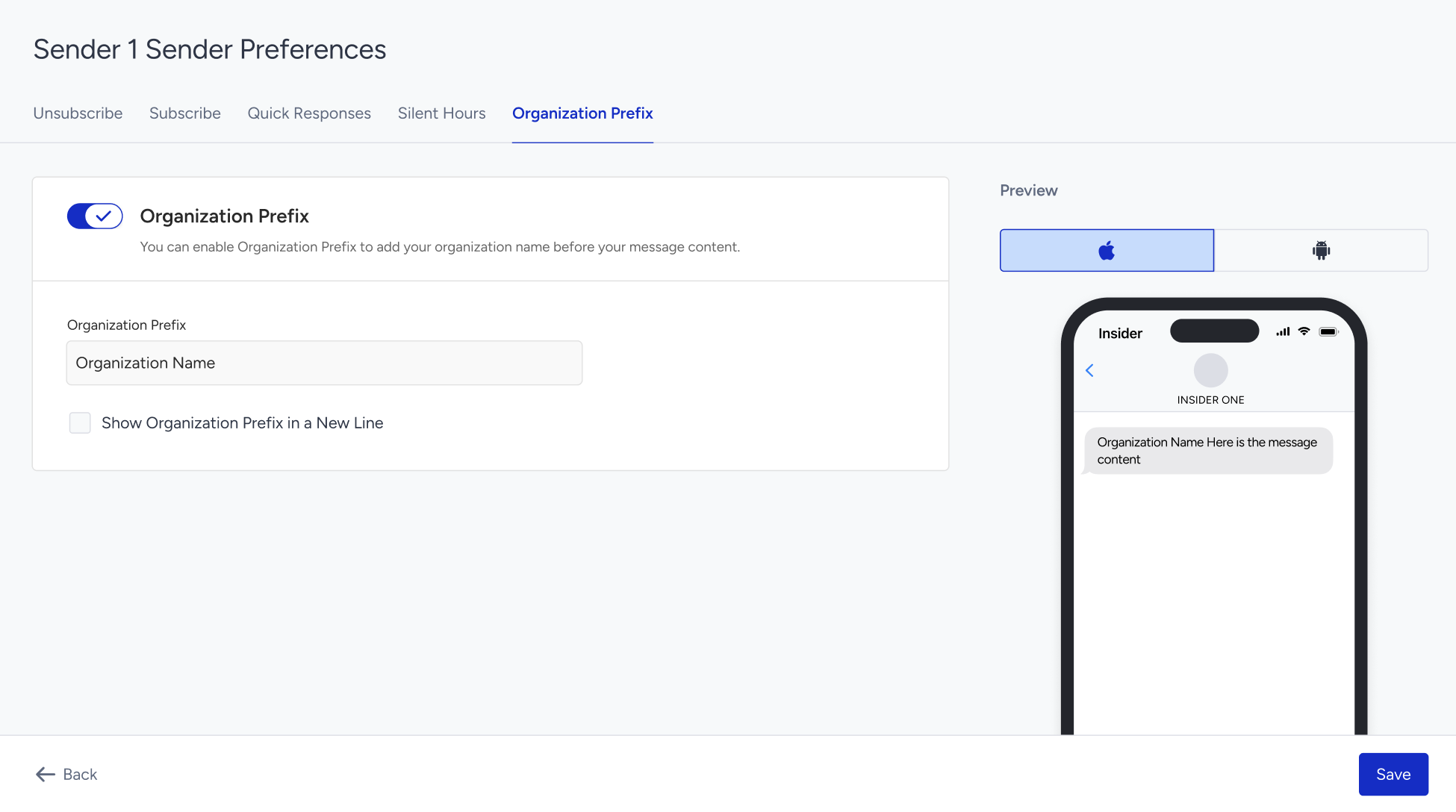Switch preview to the Android icon

tap(1321, 251)
